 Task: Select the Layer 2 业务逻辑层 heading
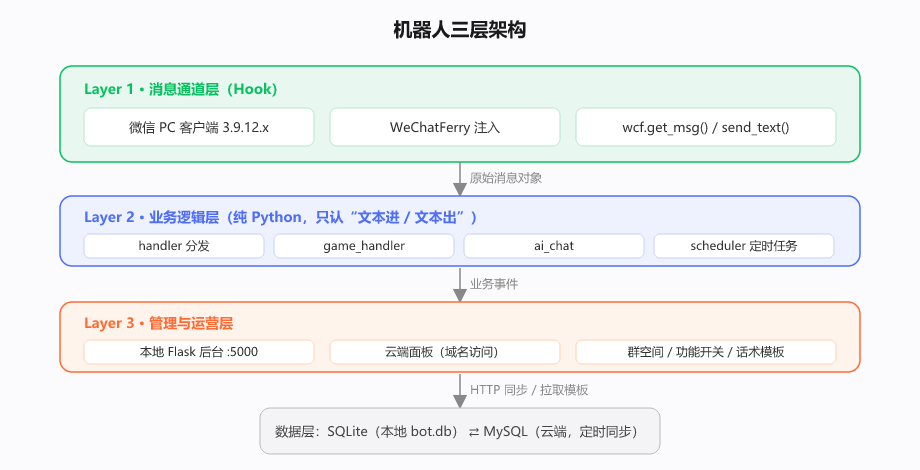[280, 217]
